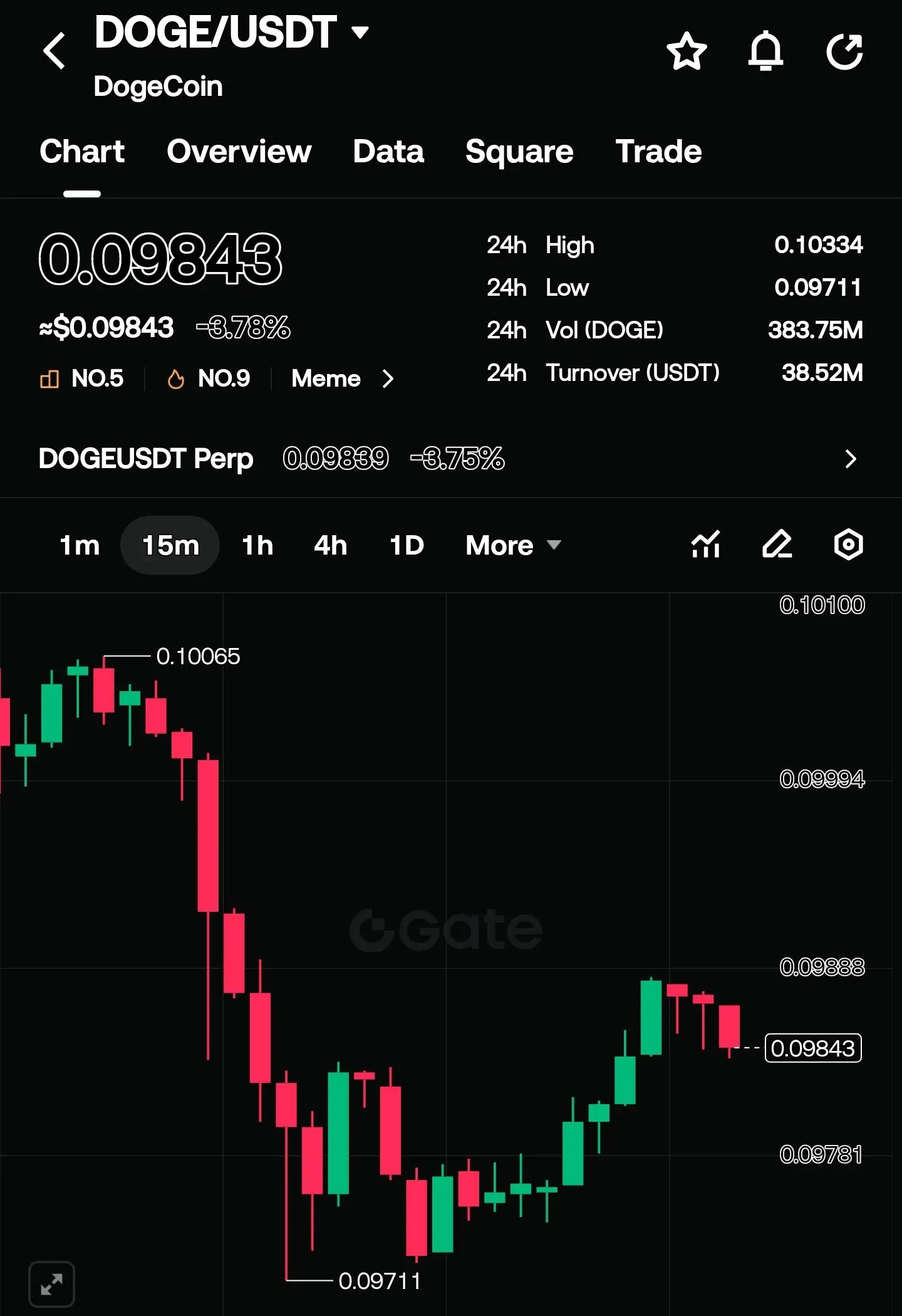Tap the 24h High value 0.10334

[819, 245]
